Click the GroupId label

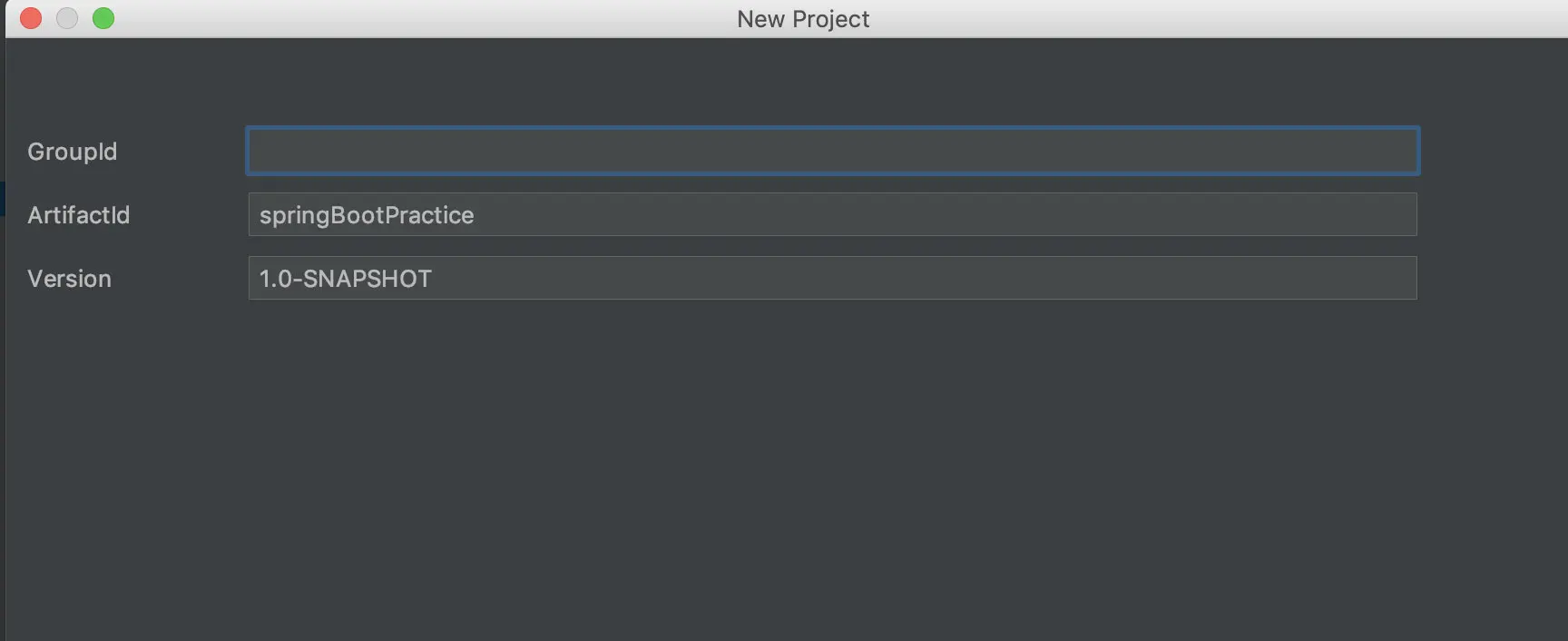(72, 152)
